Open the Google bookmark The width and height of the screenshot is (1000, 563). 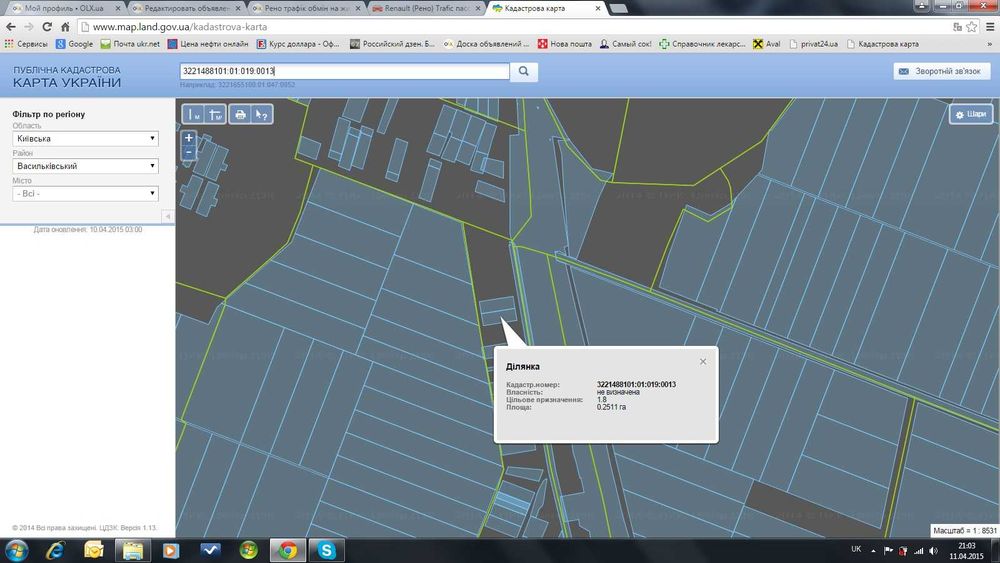tap(75, 44)
